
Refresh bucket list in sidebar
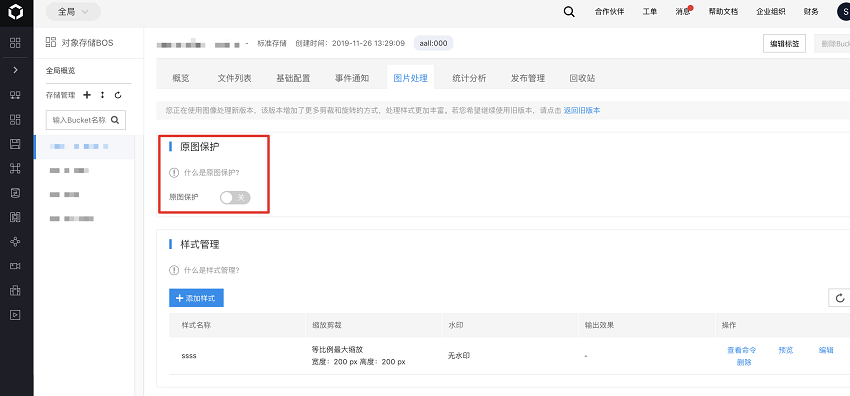(118, 95)
